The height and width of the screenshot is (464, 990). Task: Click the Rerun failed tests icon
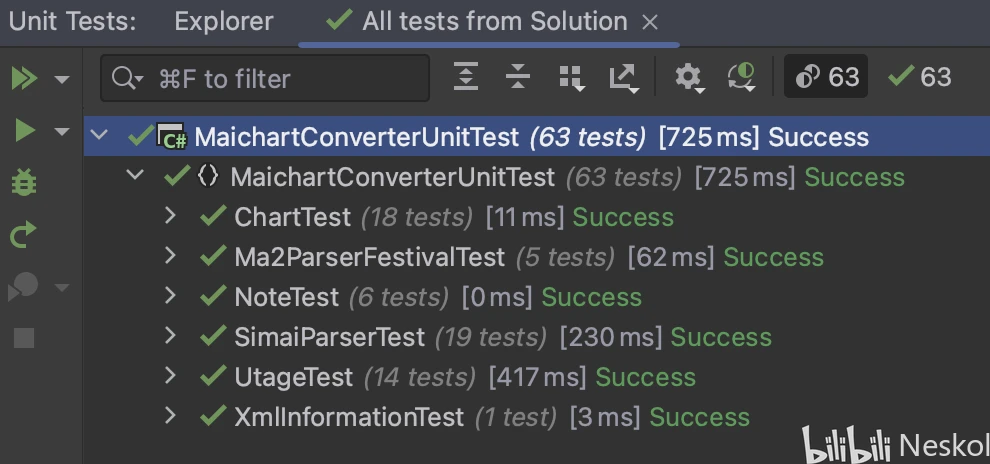24,235
